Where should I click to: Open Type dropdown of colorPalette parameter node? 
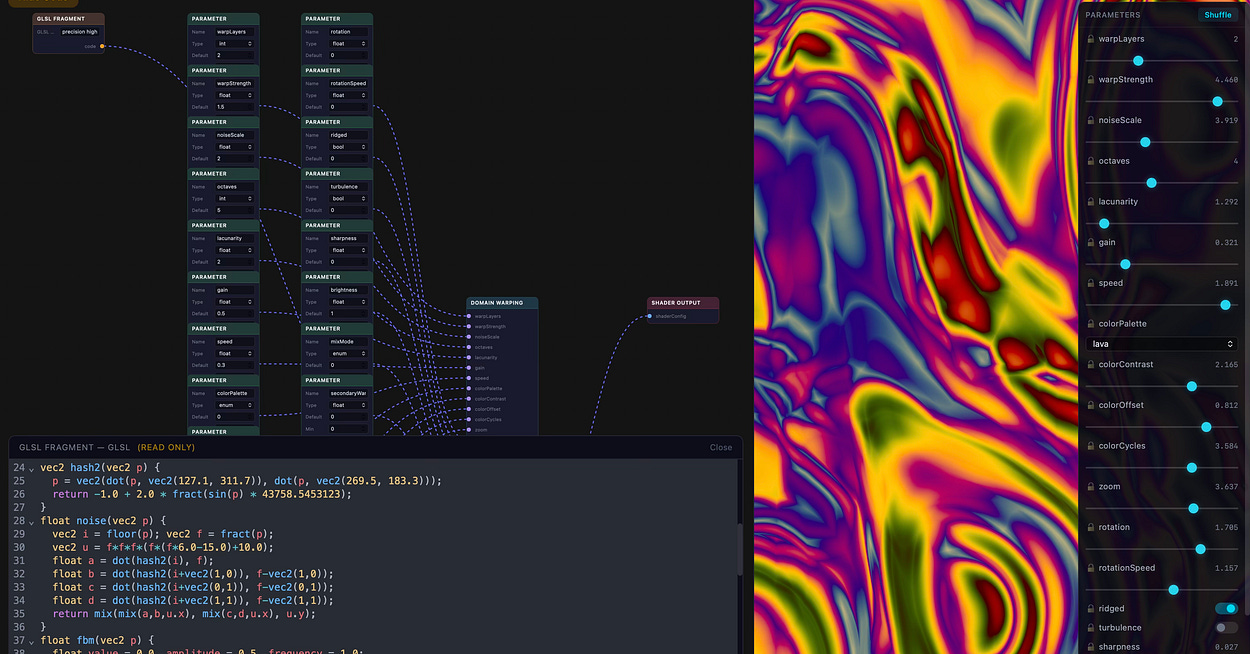[235, 405]
